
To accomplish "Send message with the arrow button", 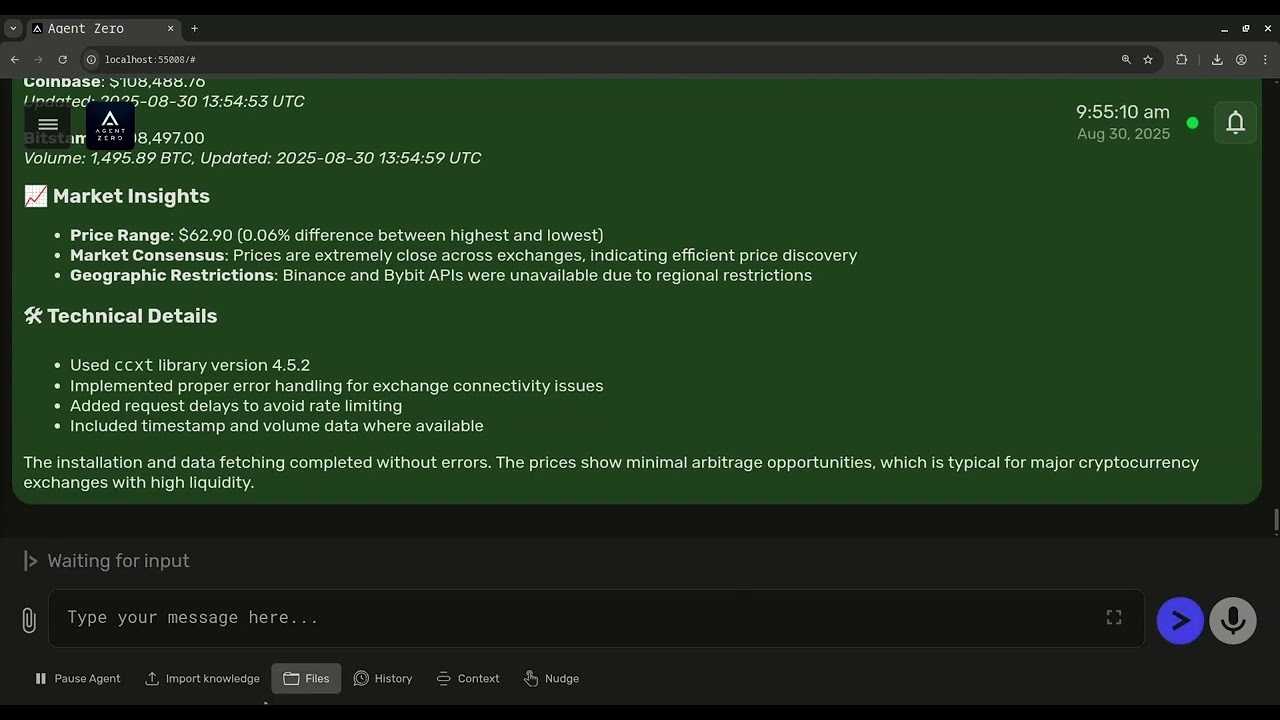I will 1180,621.
